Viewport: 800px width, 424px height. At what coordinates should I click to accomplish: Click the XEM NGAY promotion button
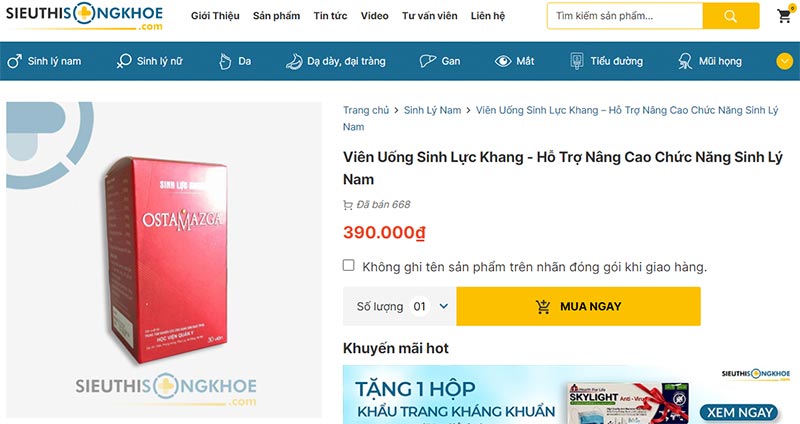click(x=739, y=412)
